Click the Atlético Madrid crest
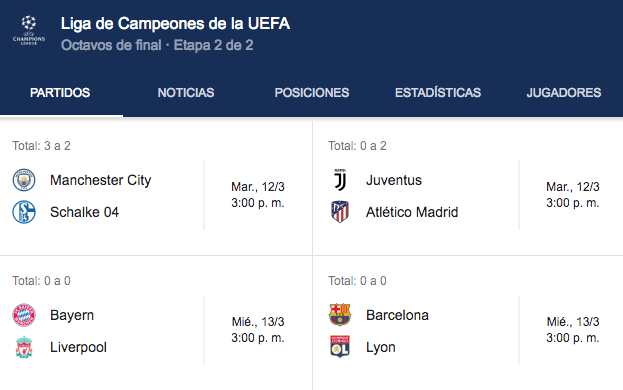623x390 pixels. [x=340, y=212]
